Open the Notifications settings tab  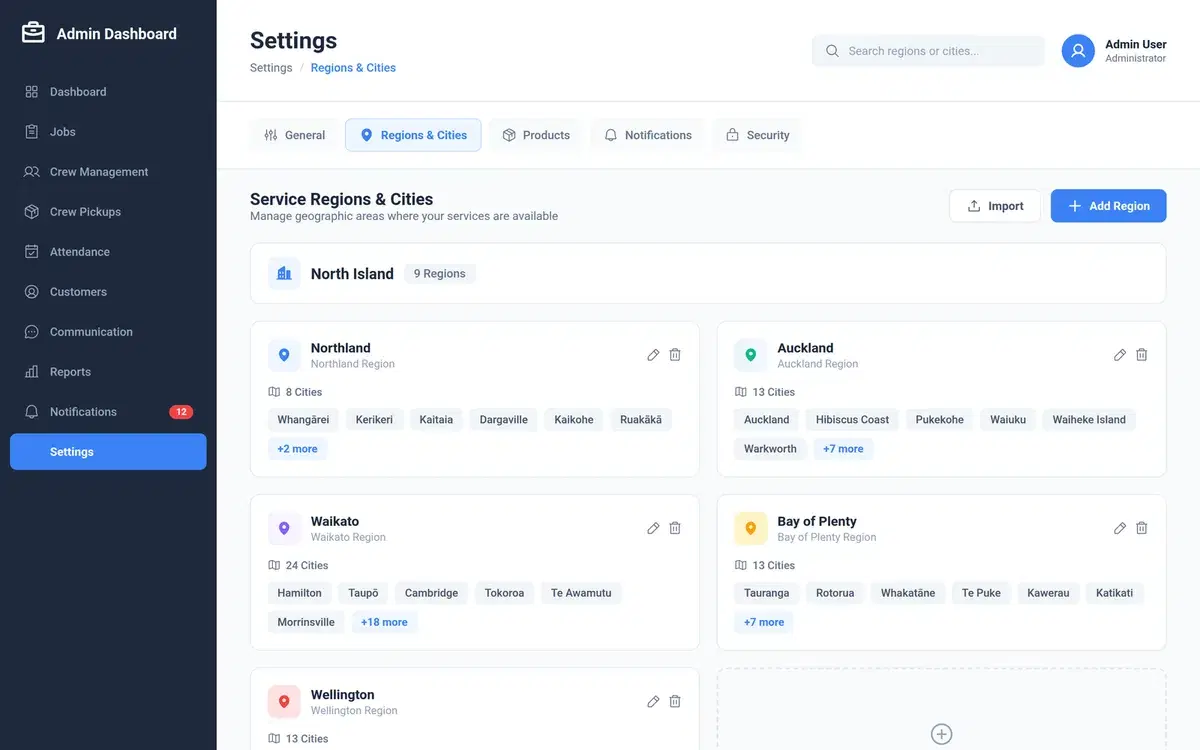pos(648,135)
